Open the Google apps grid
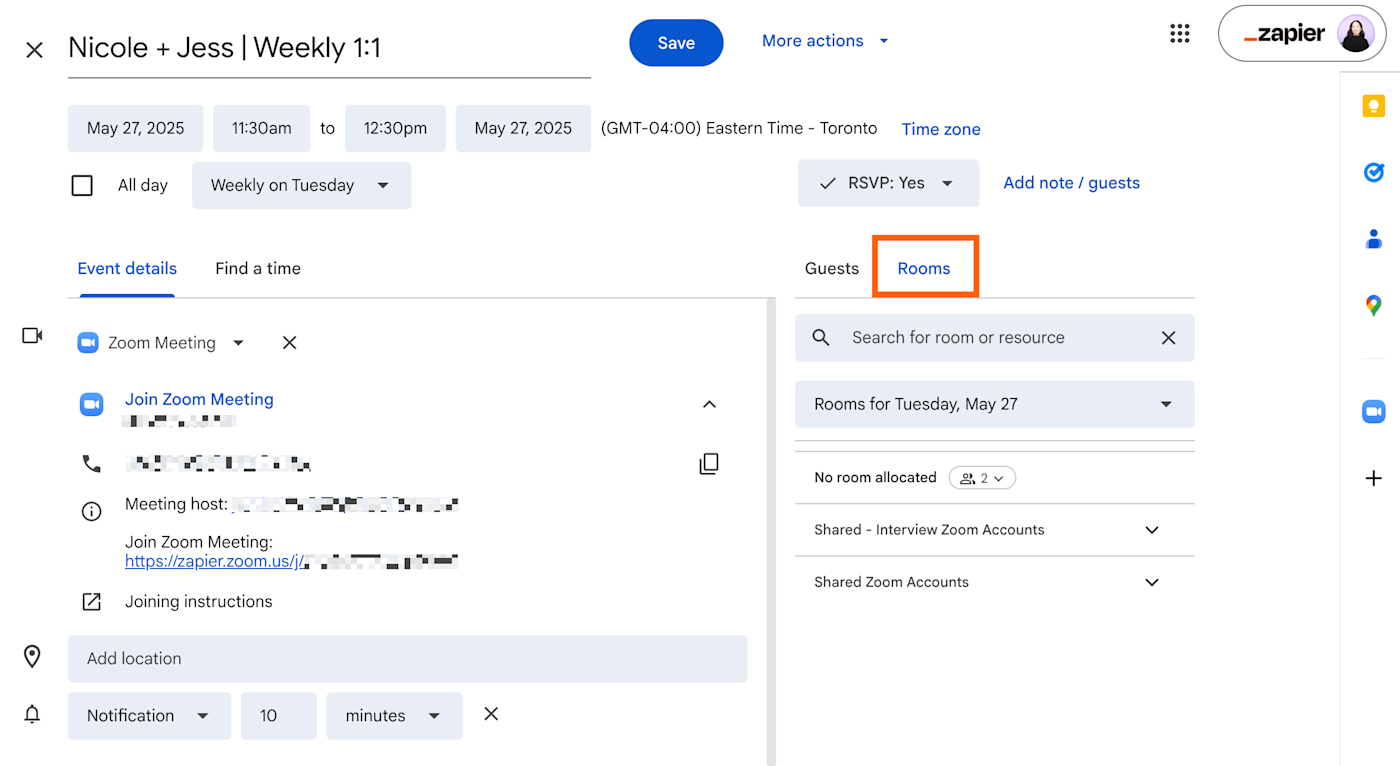Screen dimensions: 1400x766 coord(1180,34)
